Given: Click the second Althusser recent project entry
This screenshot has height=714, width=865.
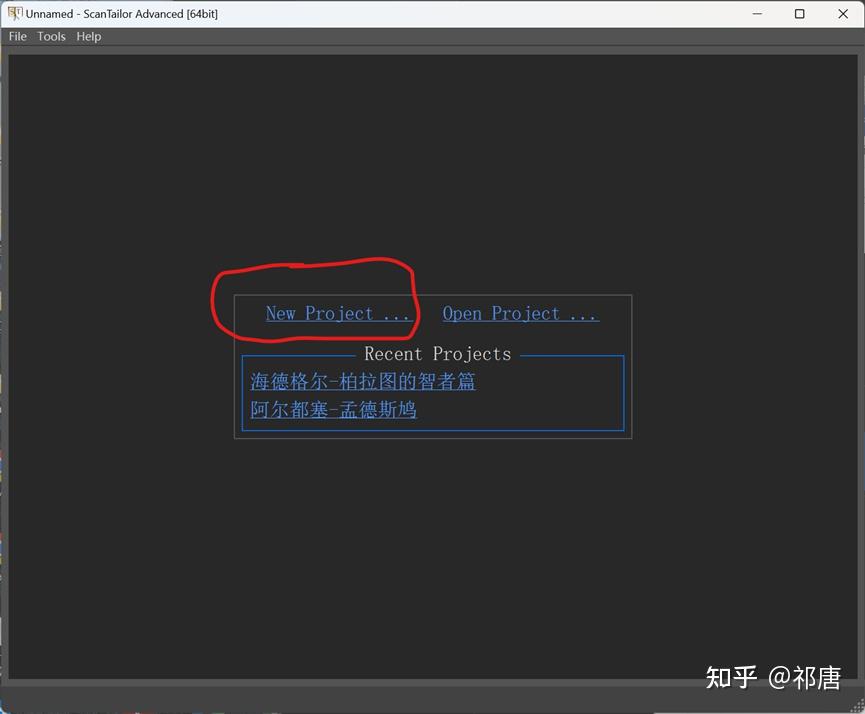Looking at the screenshot, I should tap(333, 409).
